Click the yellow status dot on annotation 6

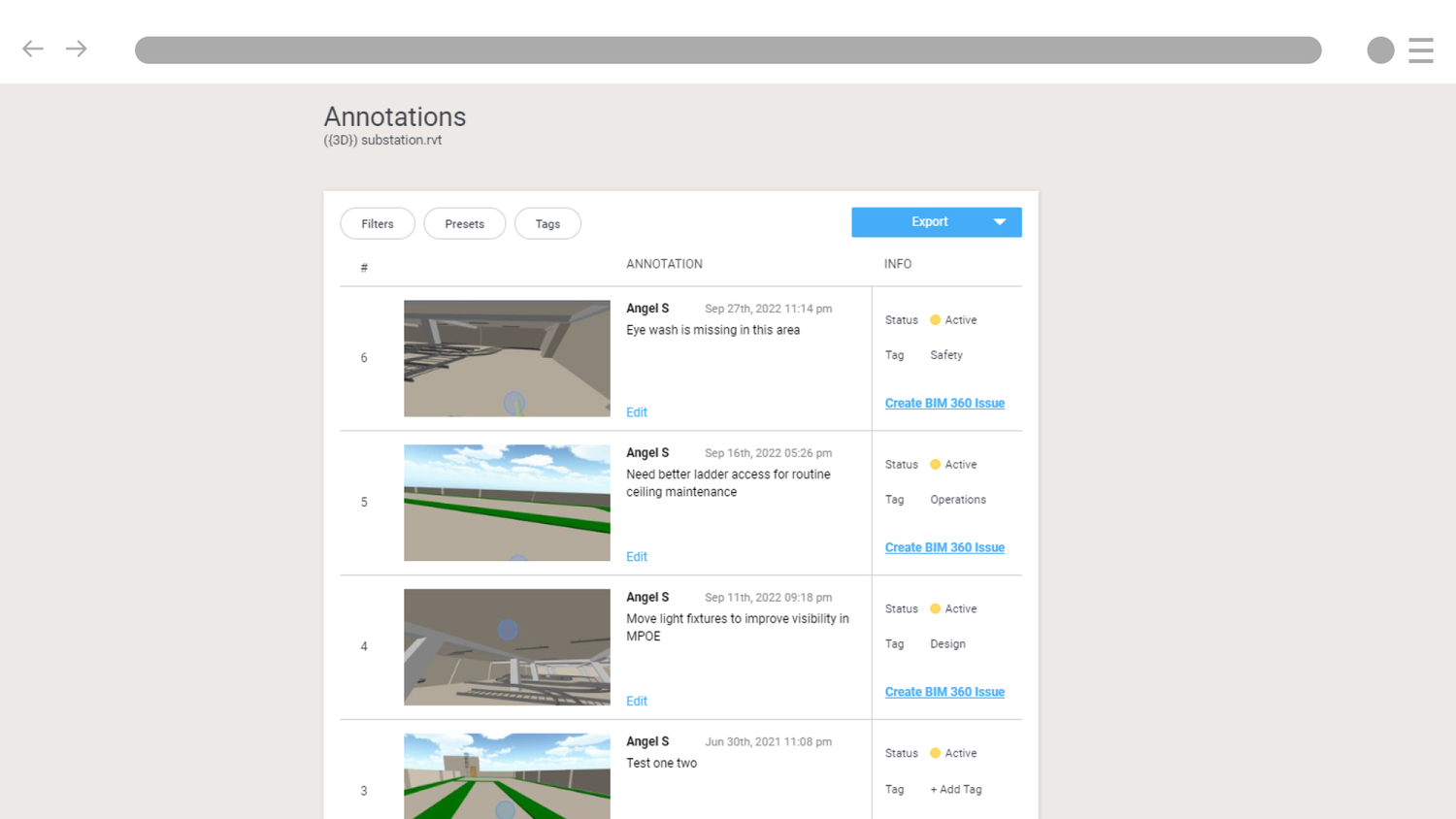pos(935,319)
